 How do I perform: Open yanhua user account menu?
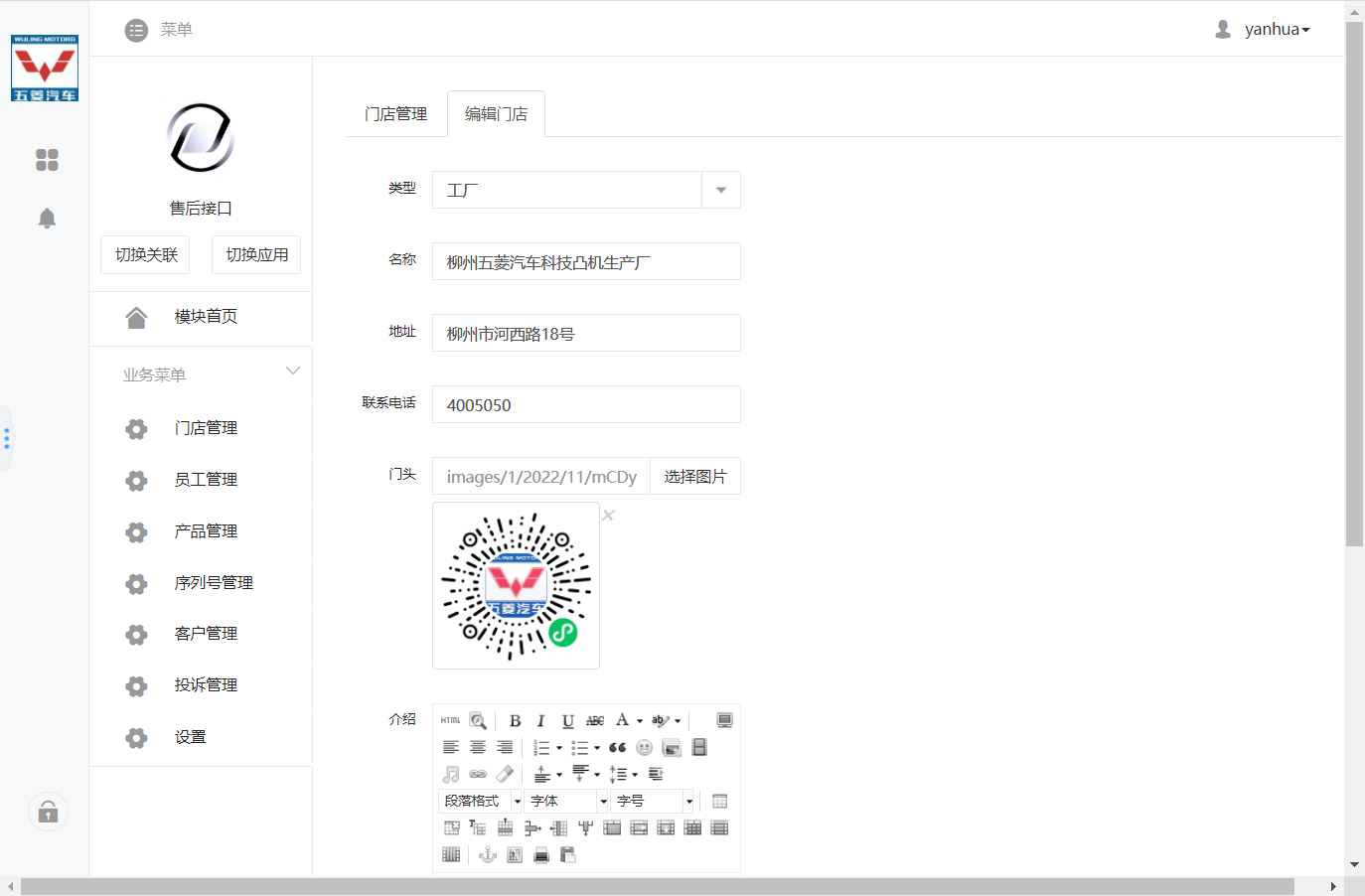(1263, 30)
